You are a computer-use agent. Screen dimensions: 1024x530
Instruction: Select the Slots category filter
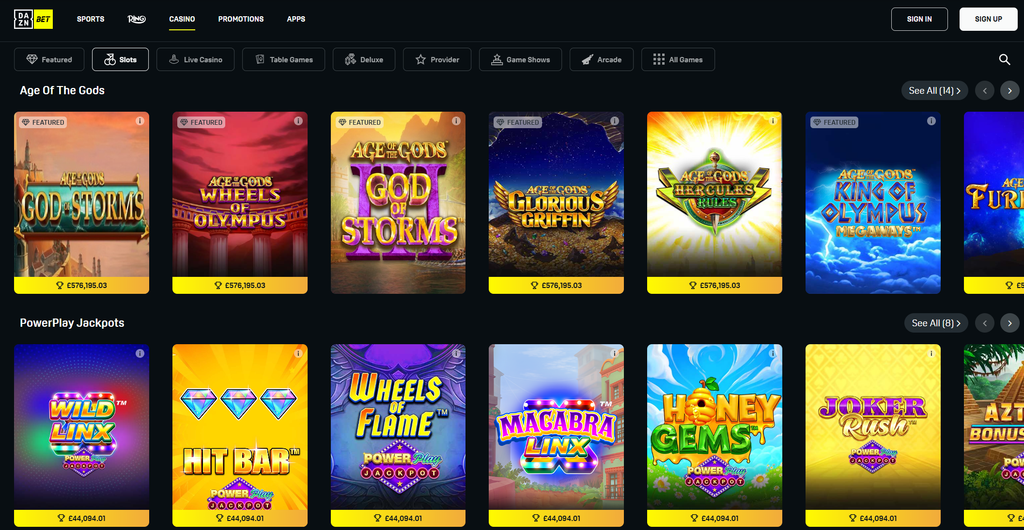[x=120, y=59]
